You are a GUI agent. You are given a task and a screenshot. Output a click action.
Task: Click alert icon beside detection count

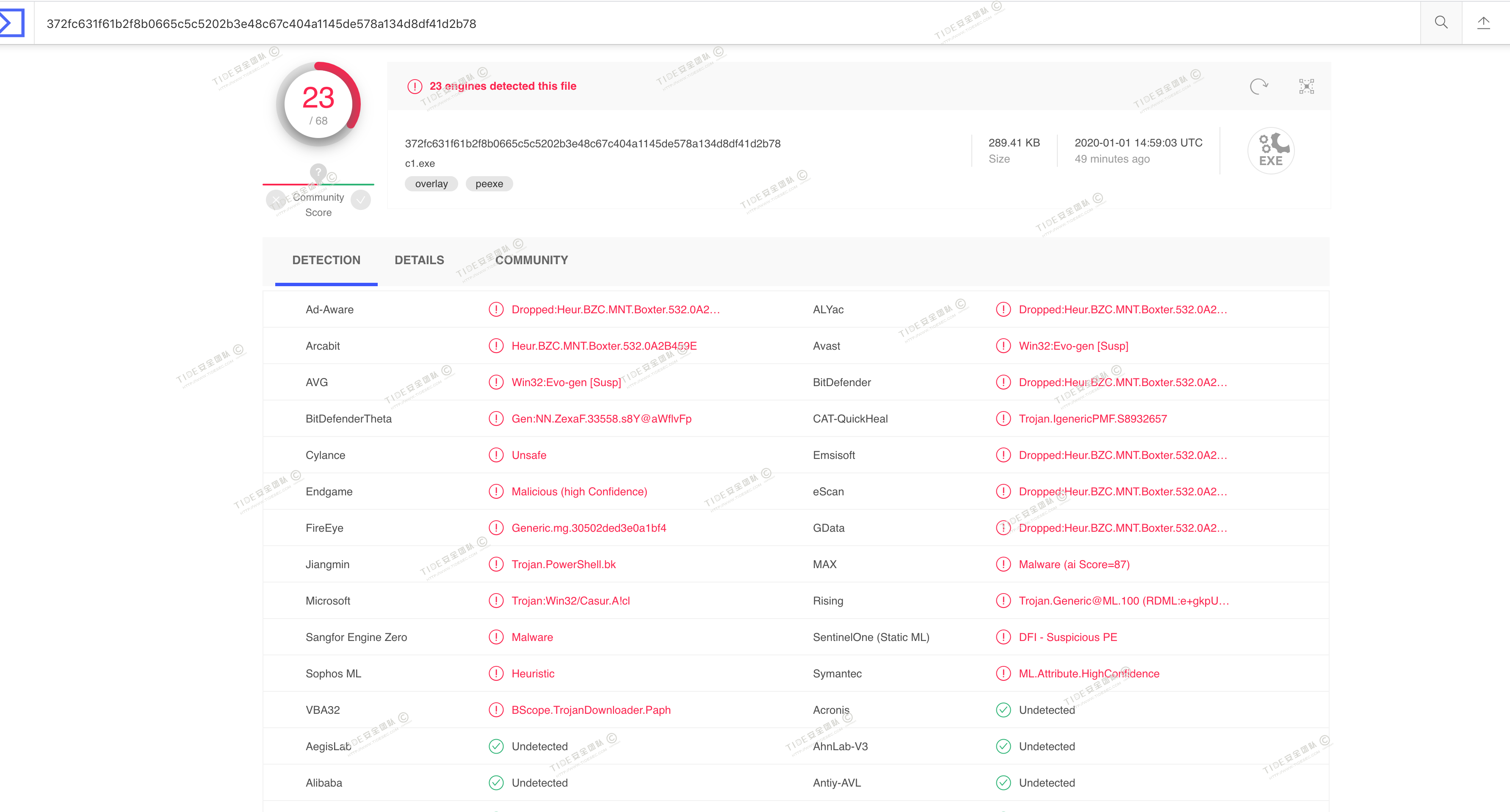[415, 87]
